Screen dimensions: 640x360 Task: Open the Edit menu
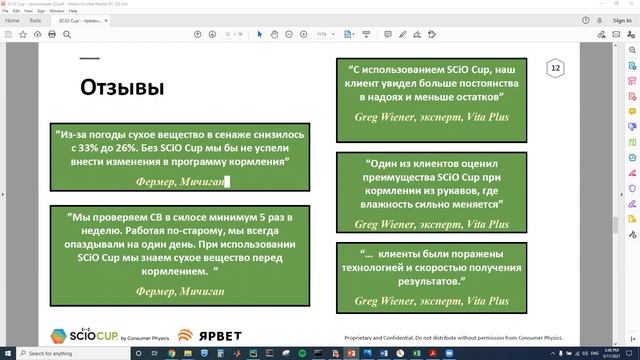click(16, 11)
